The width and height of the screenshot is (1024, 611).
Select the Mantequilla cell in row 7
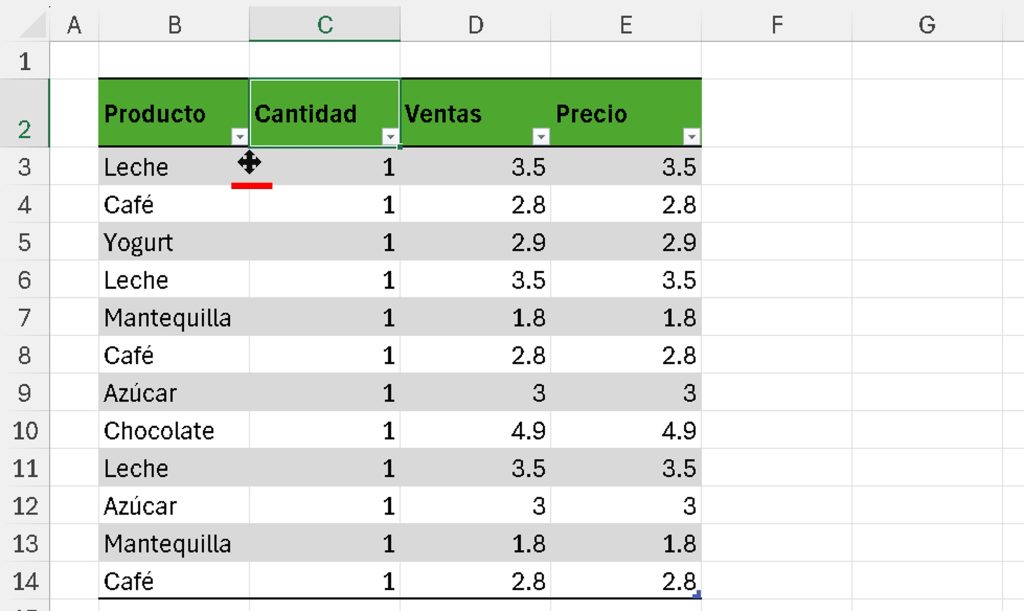[x=167, y=318]
